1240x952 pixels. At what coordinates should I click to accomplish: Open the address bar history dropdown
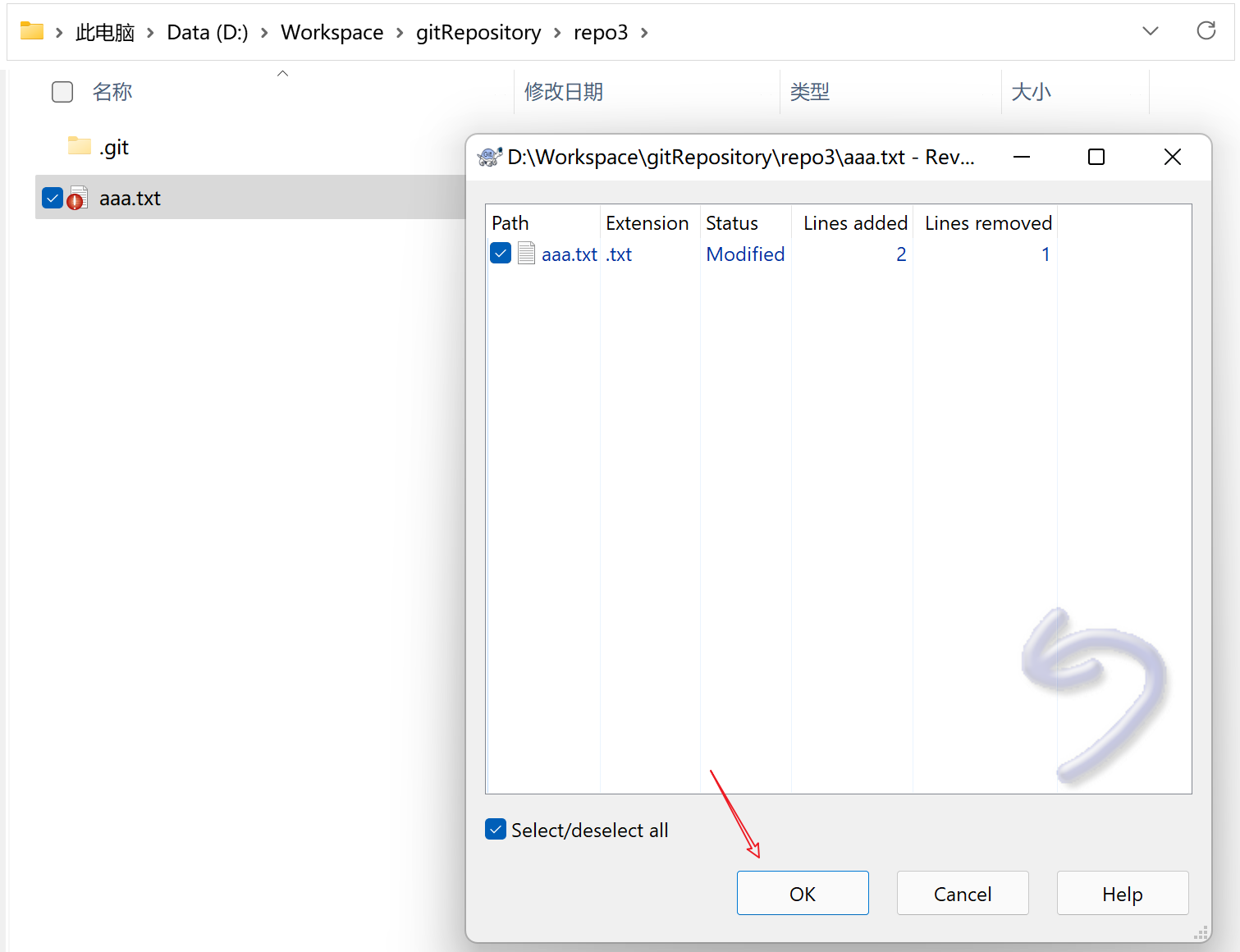coord(1150,31)
